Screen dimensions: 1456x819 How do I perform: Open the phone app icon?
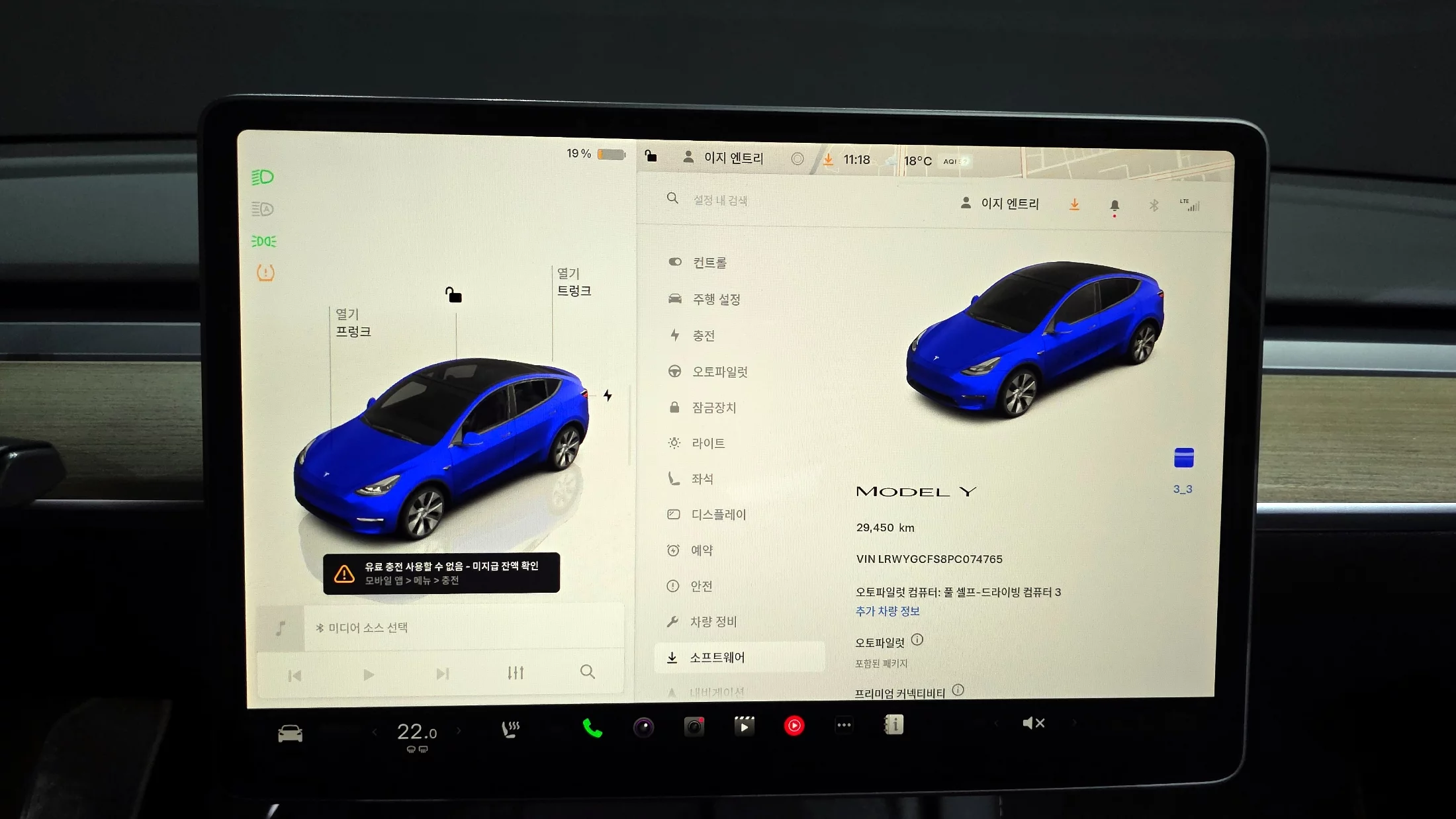pos(592,728)
